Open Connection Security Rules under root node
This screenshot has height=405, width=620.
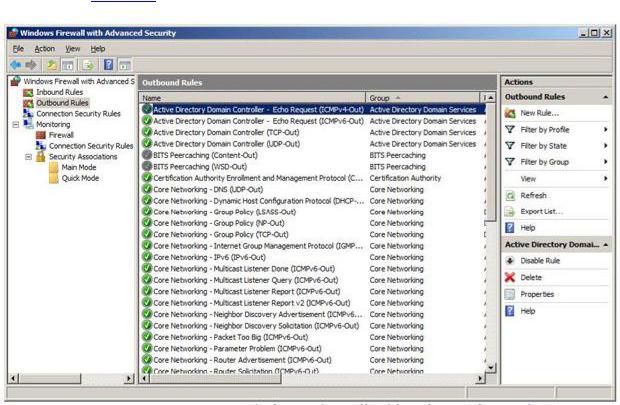(x=78, y=114)
